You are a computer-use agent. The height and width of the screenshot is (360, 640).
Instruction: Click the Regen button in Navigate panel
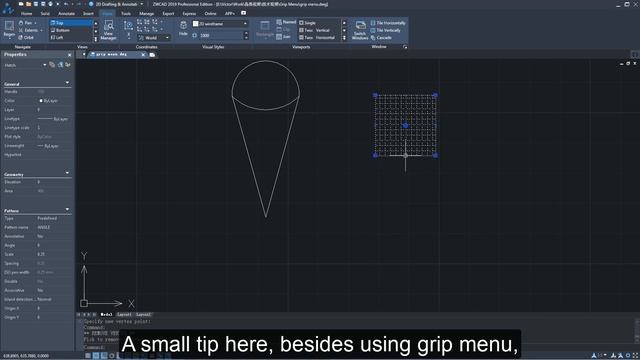[9, 29]
